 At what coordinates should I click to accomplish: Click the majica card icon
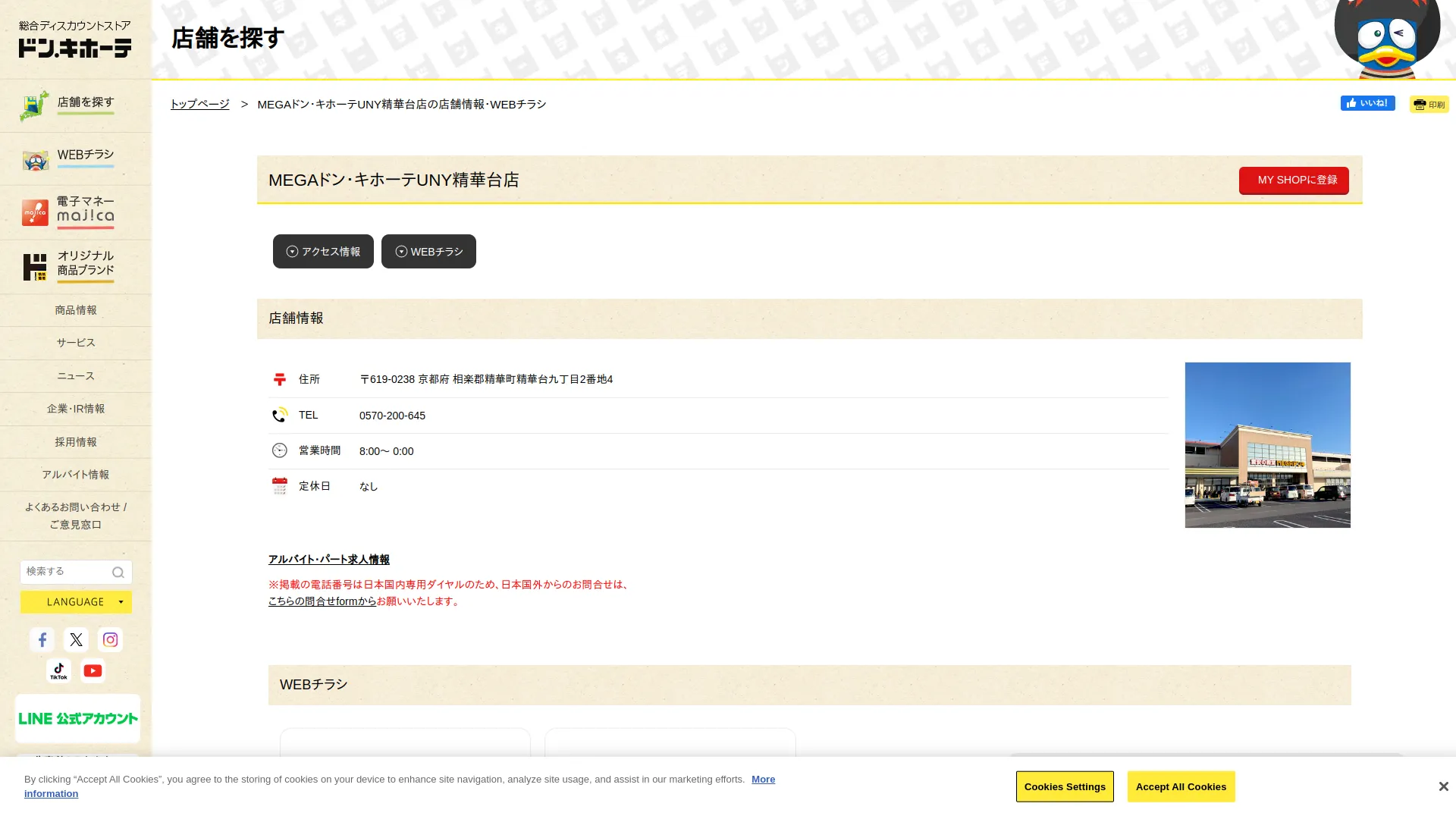pos(35,213)
